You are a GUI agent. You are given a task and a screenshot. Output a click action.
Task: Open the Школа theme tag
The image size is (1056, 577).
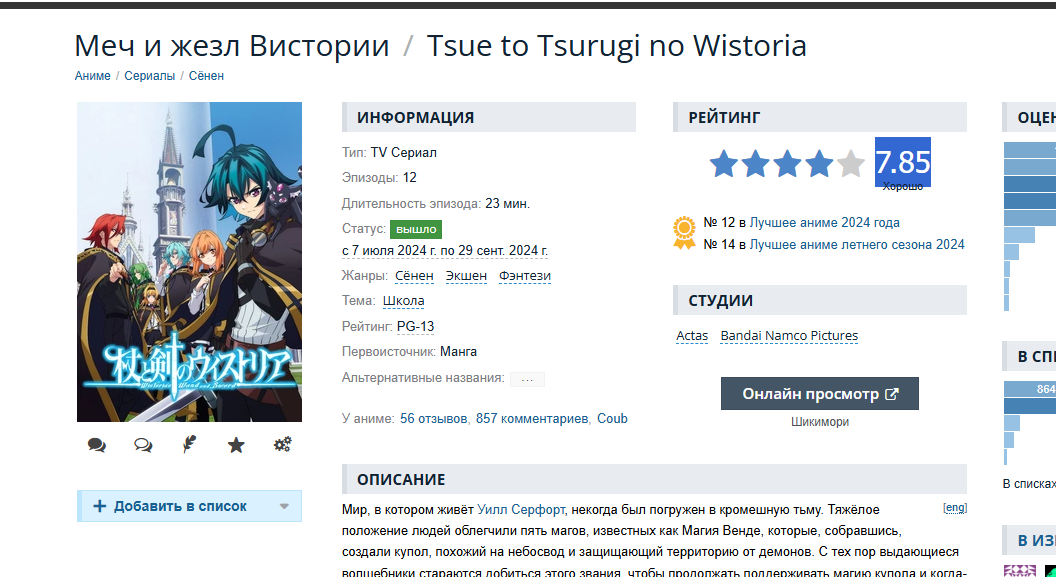tap(403, 301)
